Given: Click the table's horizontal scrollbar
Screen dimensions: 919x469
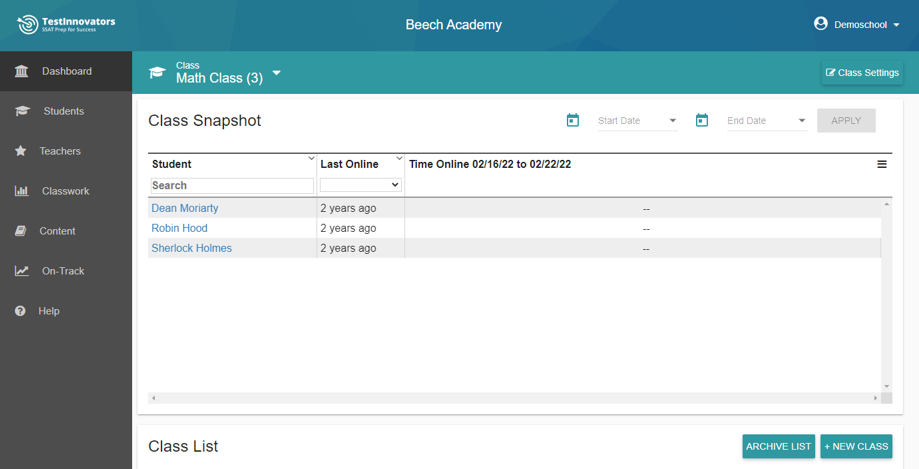Looking at the screenshot, I should 514,398.
